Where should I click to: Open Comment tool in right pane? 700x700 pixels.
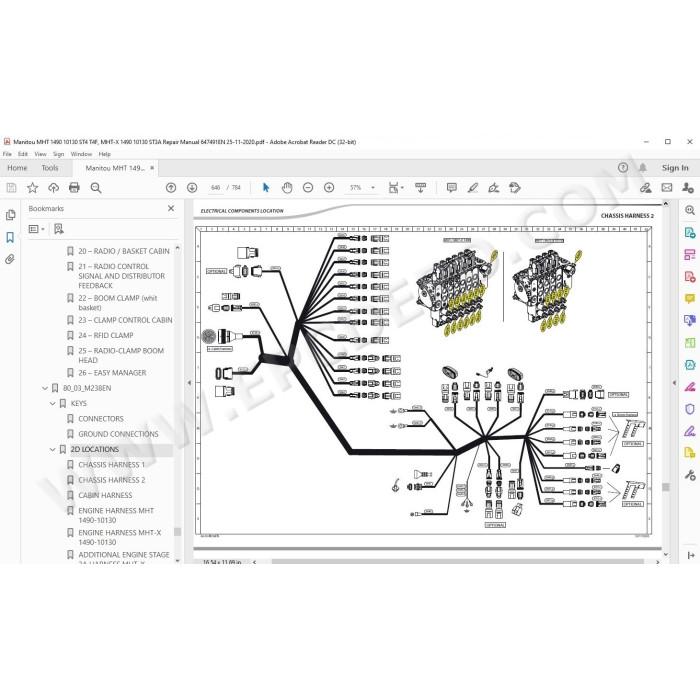click(690, 299)
